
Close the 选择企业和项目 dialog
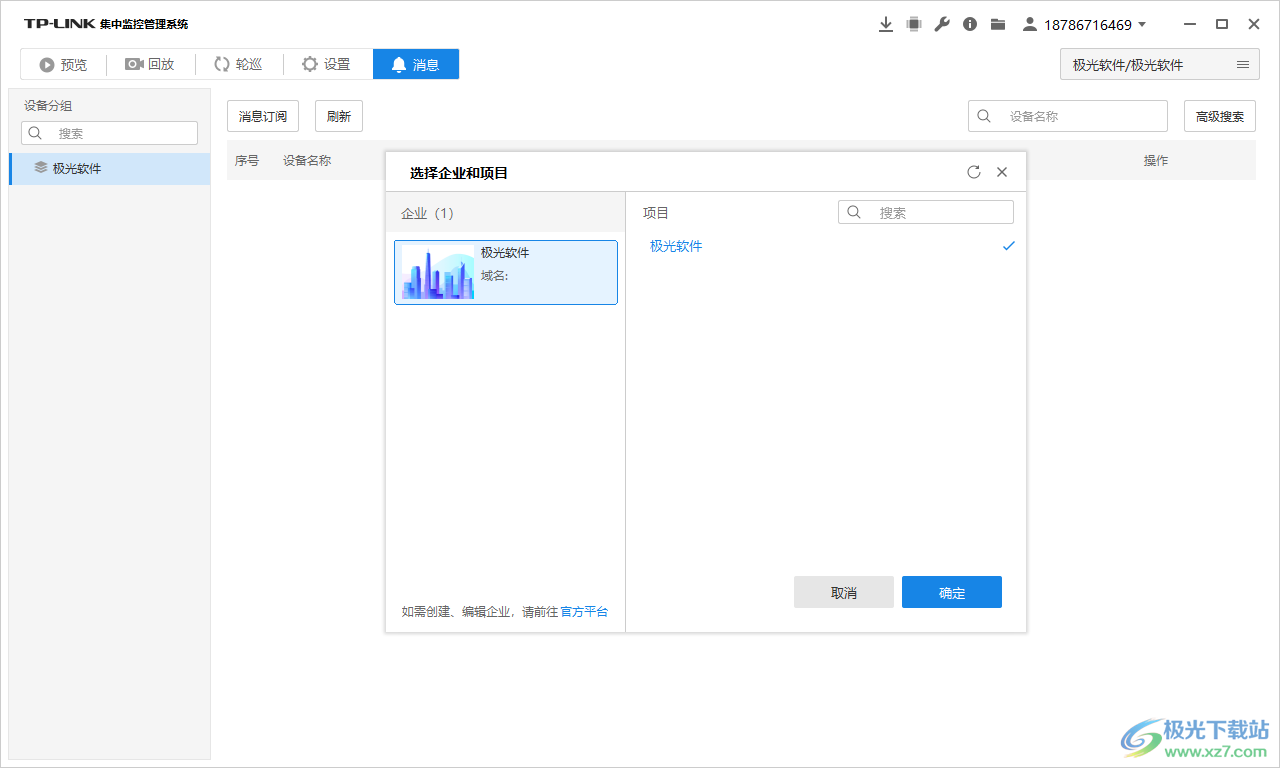pyautogui.click(x=1002, y=172)
